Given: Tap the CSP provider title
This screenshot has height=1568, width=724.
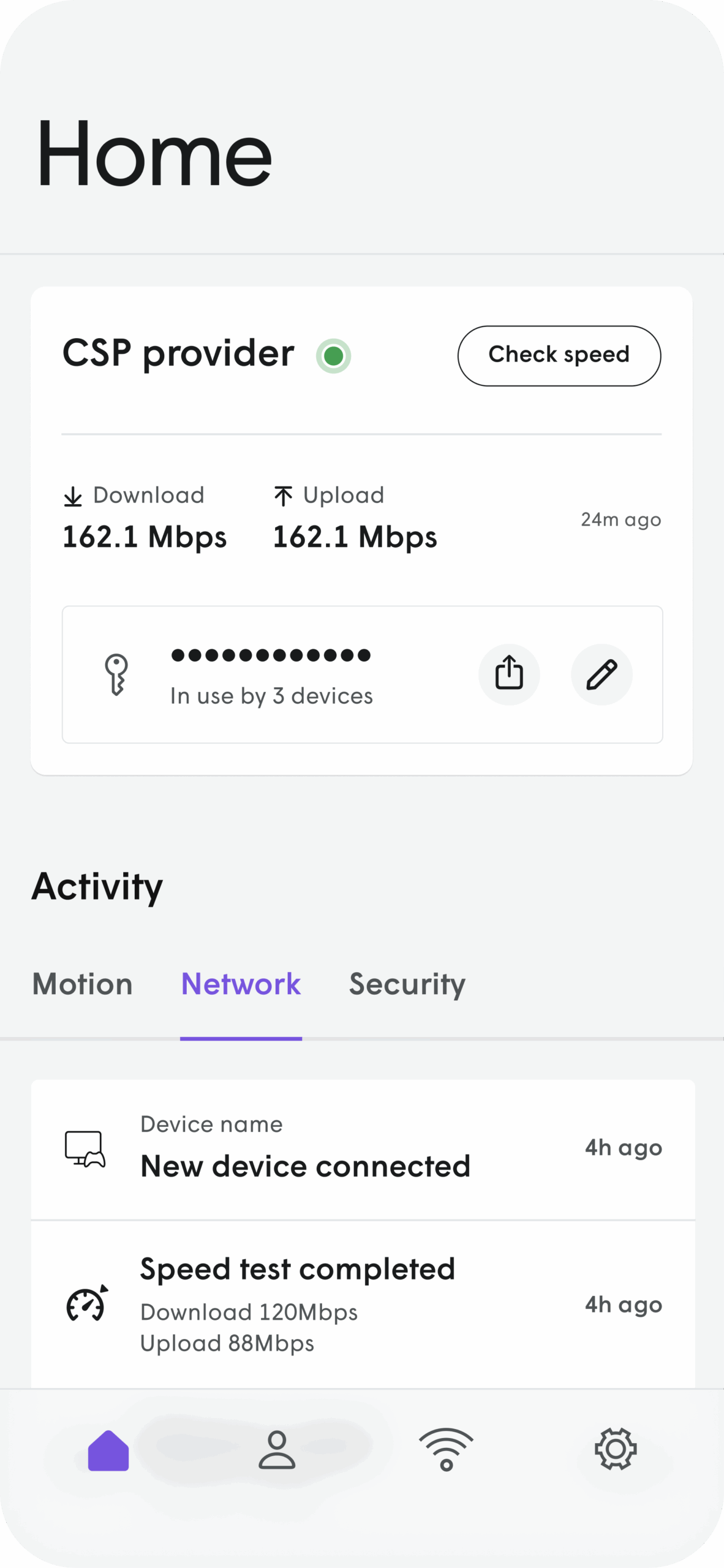Looking at the screenshot, I should [x=178, y=353].
